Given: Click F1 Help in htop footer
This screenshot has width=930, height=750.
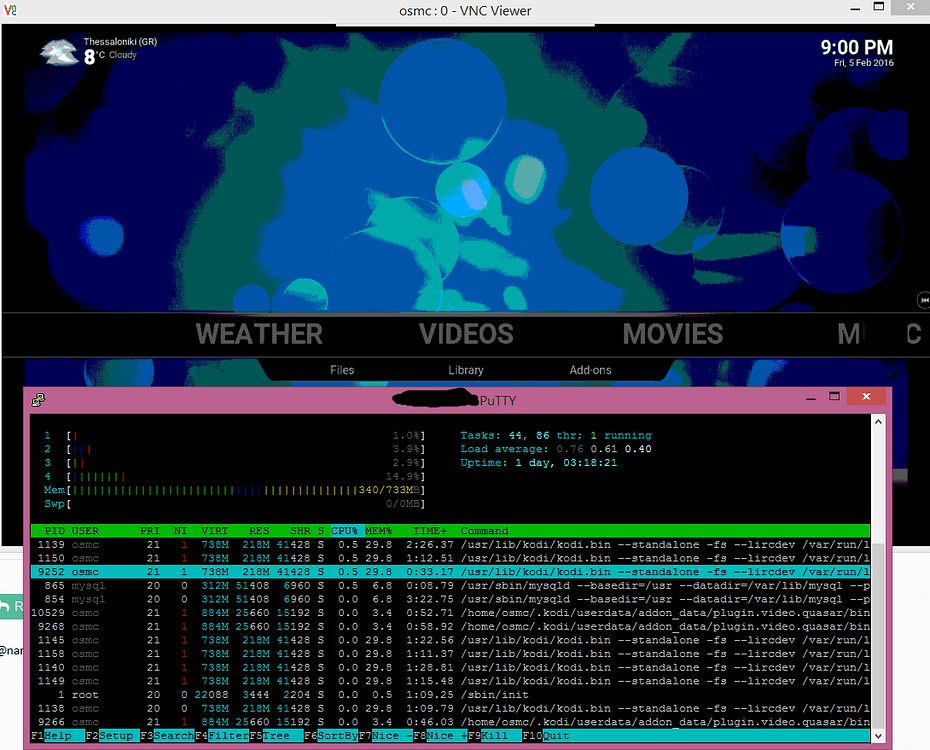Looking at the screenshot, I should pos(58,736).
